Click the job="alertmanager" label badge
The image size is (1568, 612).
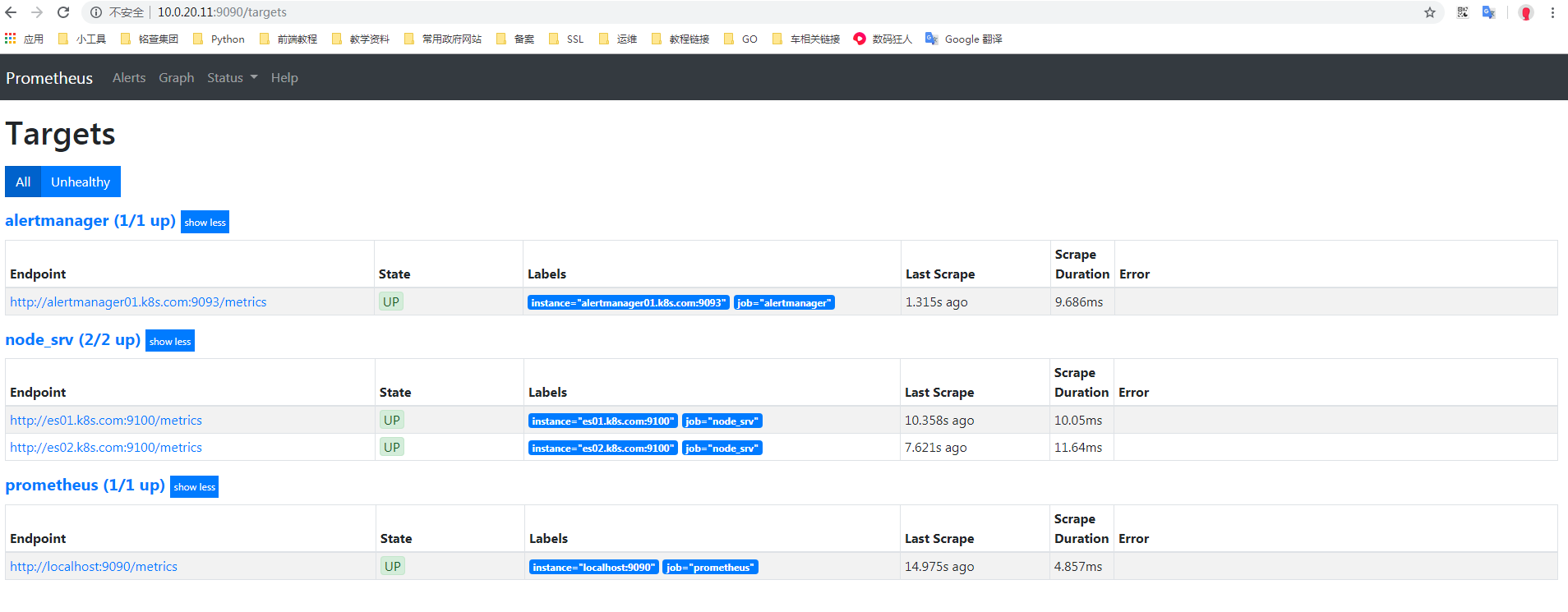[x=784, y=303]
